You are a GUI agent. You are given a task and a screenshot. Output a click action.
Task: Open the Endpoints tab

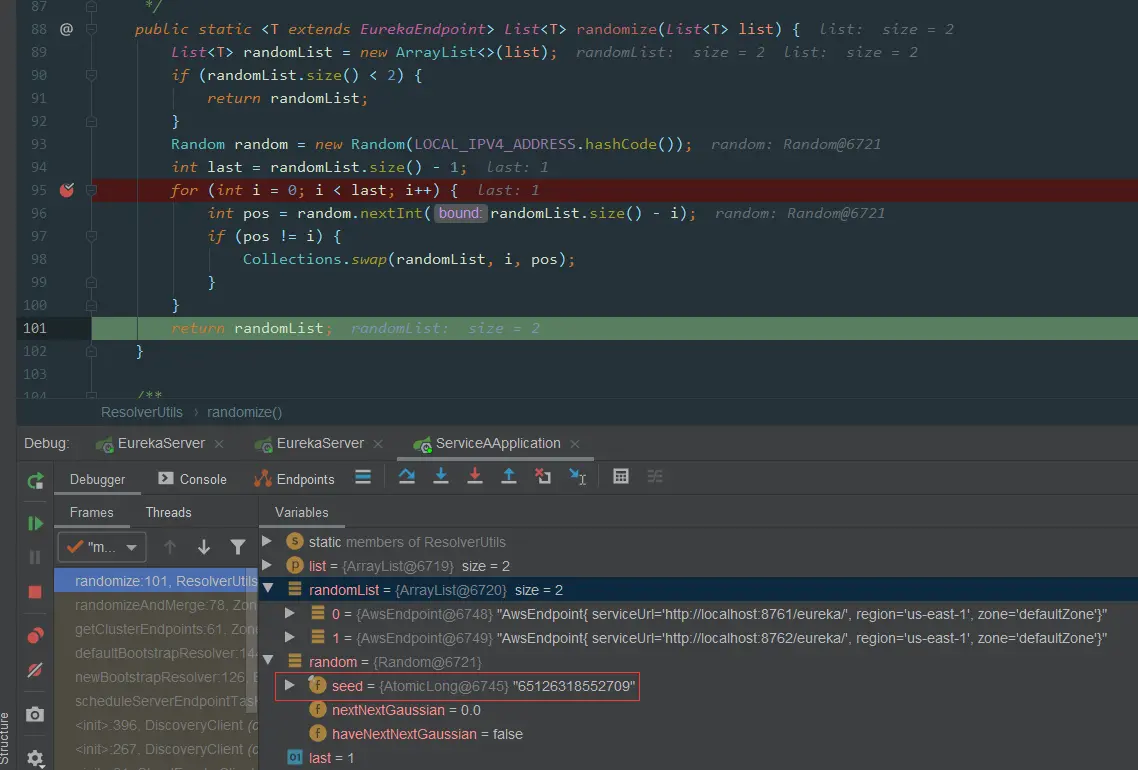tap(295, 480)
